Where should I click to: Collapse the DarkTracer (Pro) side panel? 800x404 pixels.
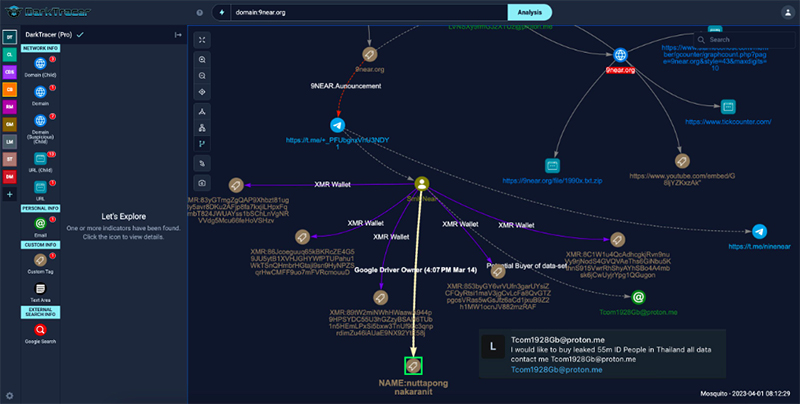(177, 34)
